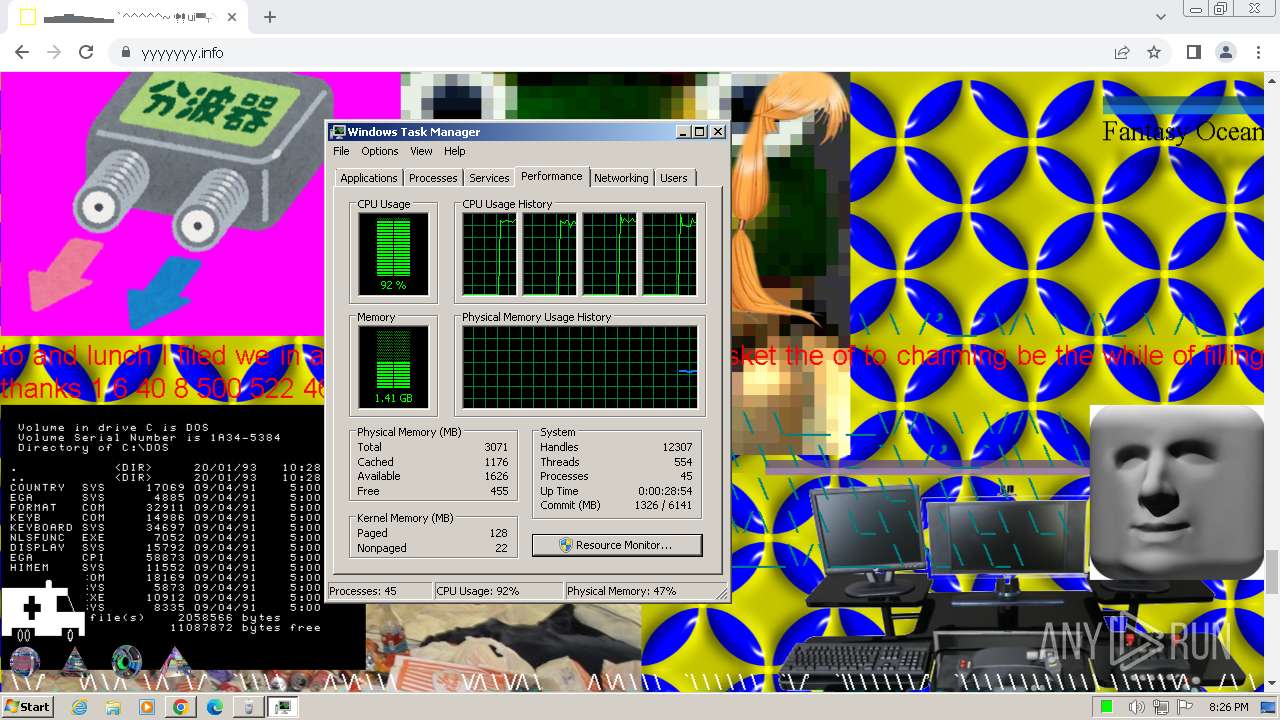Open the Windows Start menu
The height and width of the screenshot is (720, 1280).
(x=28, y=706)
